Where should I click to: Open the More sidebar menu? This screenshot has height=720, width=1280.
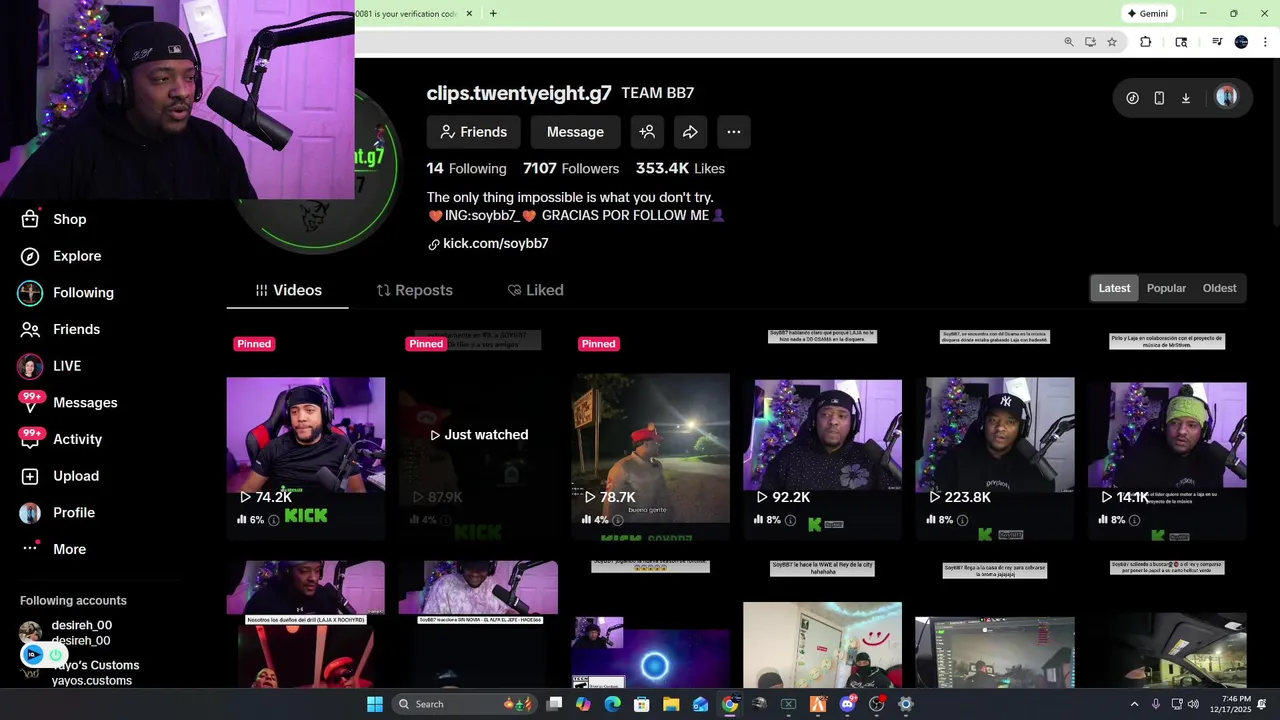(53, 549)
